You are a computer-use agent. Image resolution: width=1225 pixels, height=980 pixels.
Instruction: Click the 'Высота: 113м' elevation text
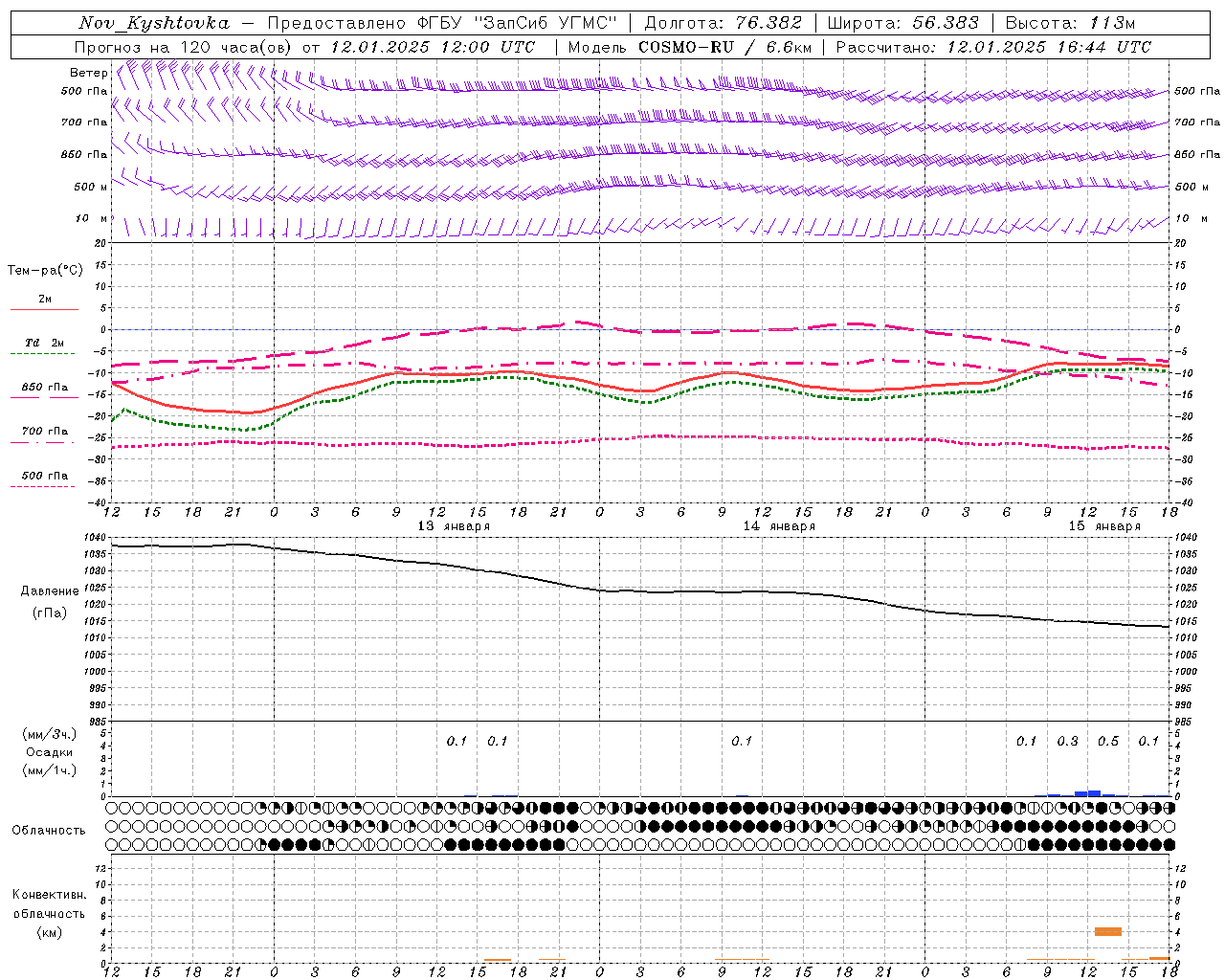point(1070,23)
